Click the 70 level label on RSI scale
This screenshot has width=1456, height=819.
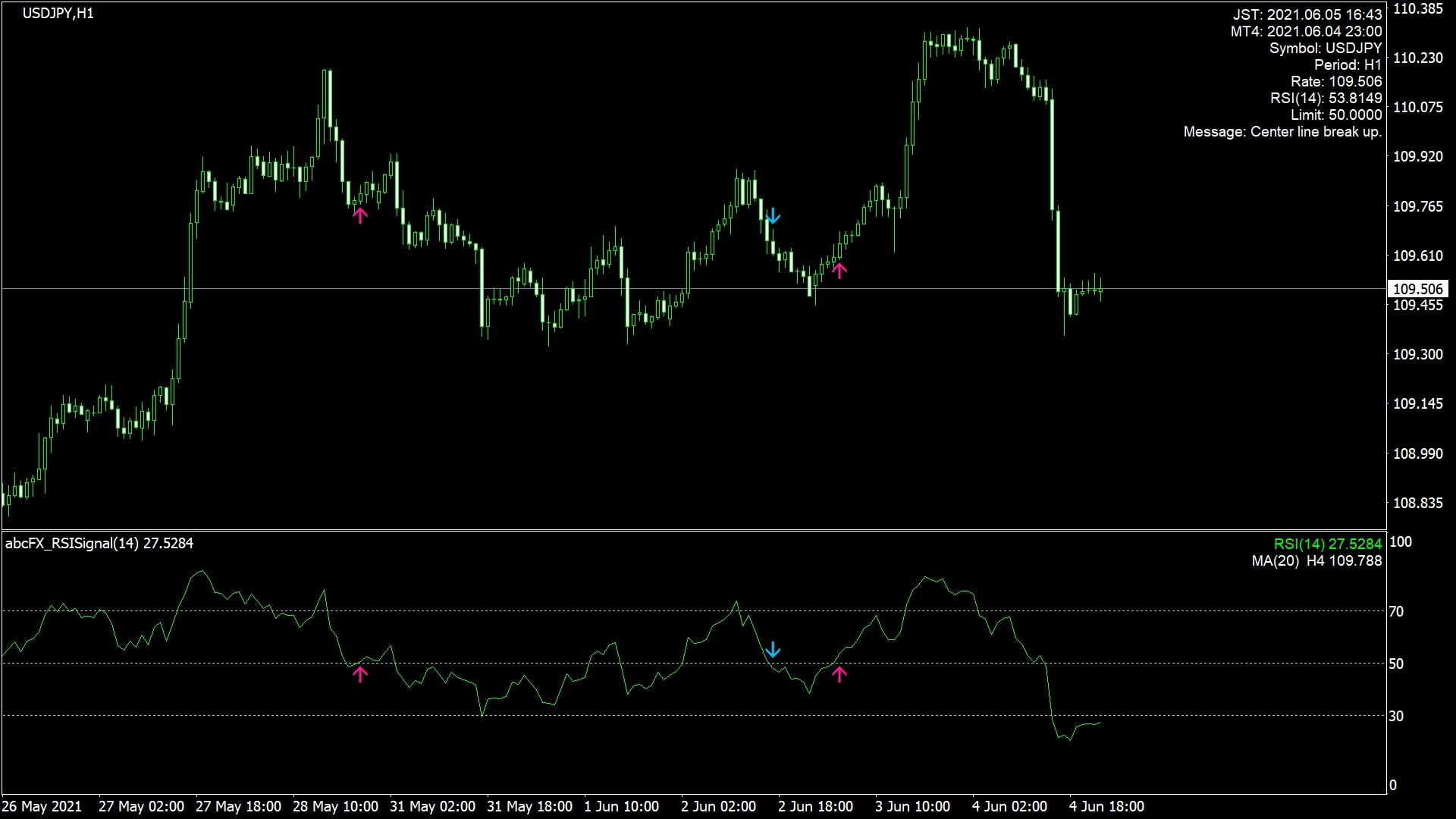(1396, 611)
